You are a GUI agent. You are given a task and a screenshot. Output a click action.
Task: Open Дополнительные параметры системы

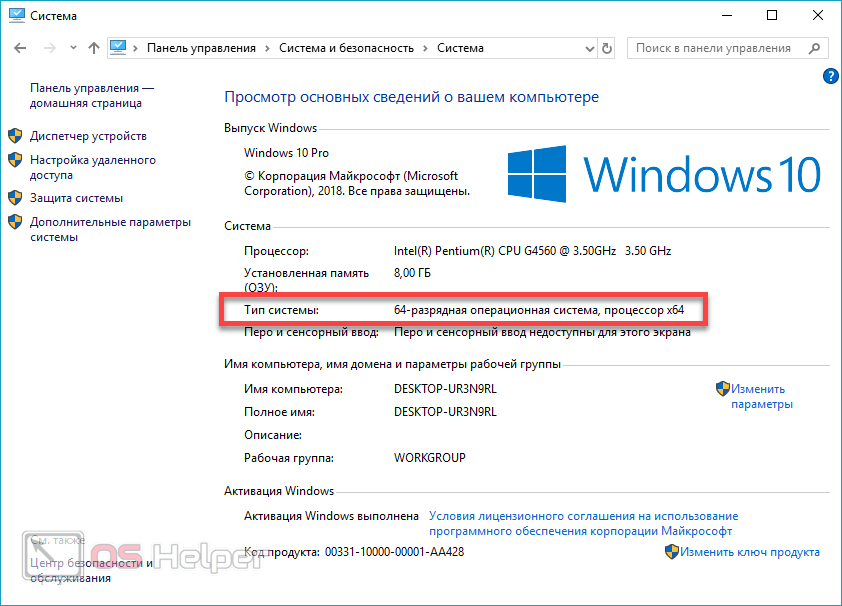click(x=110, y=229)
